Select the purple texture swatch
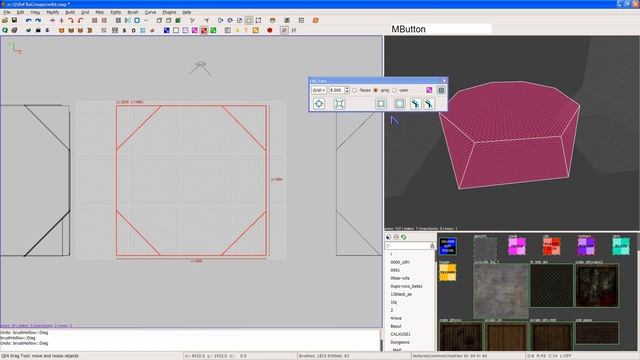This screenshot has height=360, width=640. (587, 247)
